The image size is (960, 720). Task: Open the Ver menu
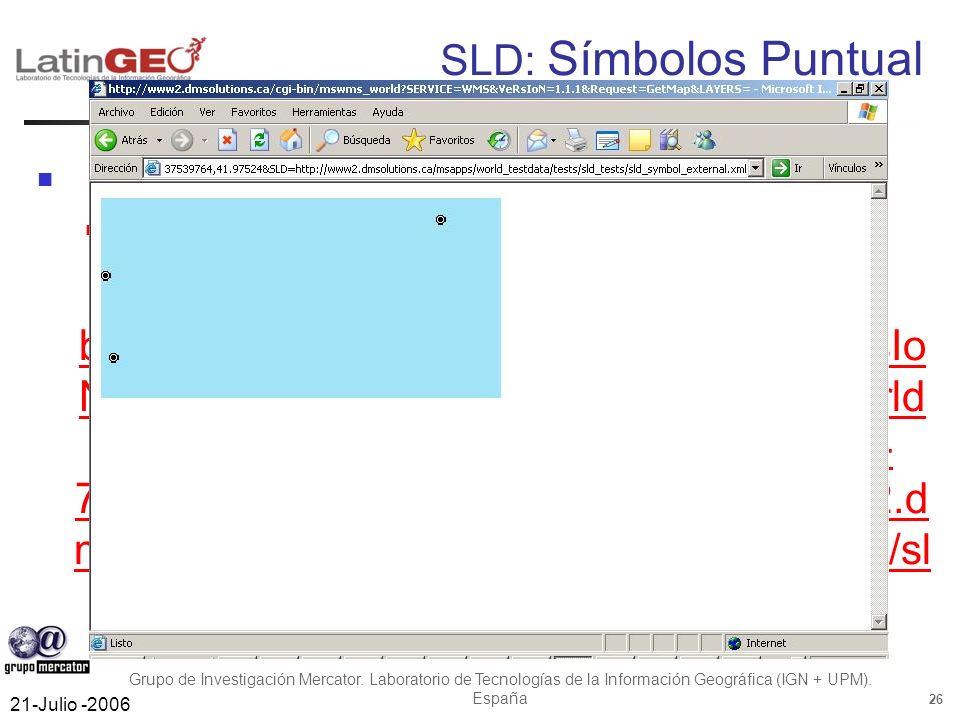[x=207, y=112]
